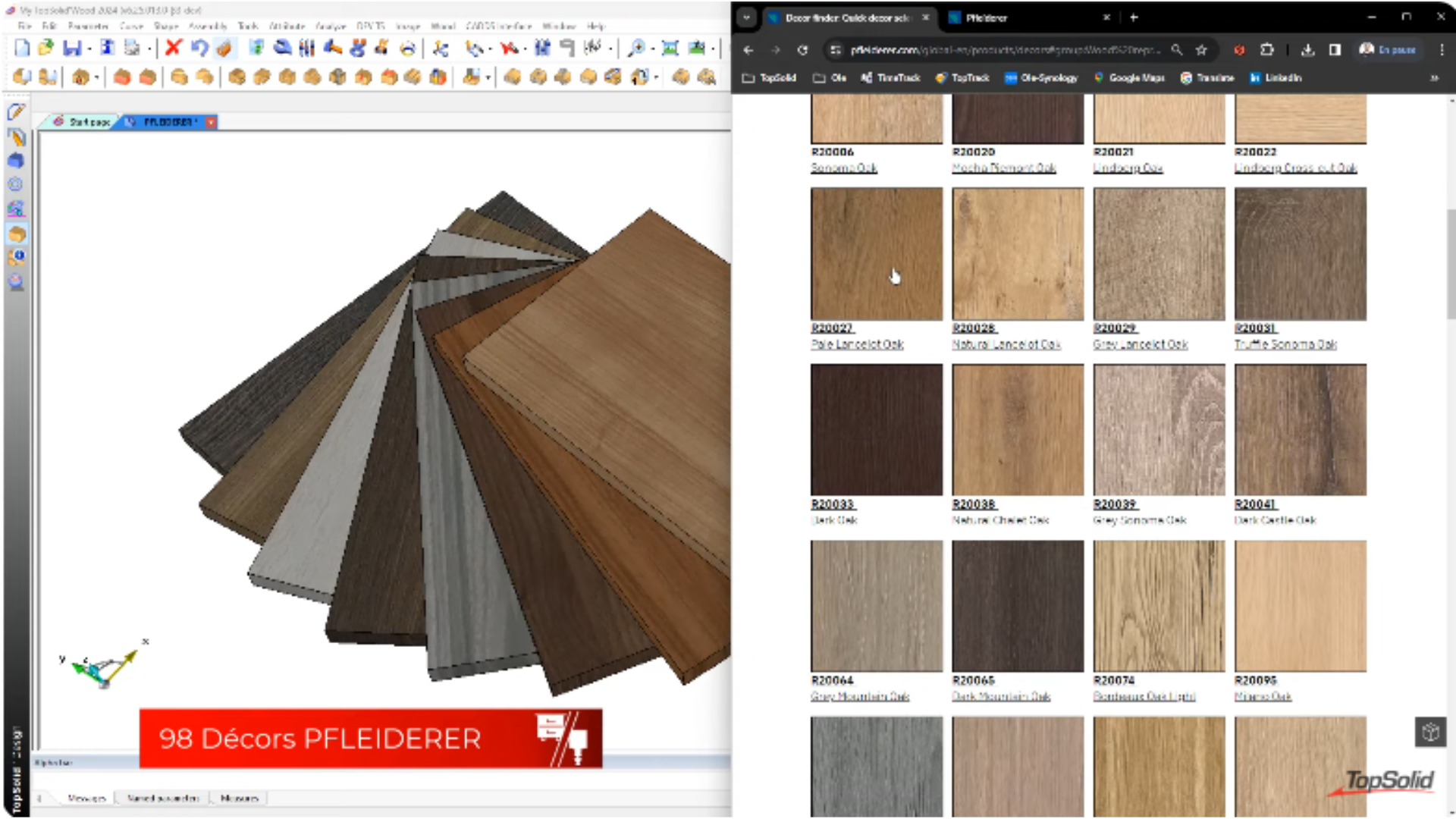
Task: Open the Grey Mountain Oak link
Action: point(860,696)
